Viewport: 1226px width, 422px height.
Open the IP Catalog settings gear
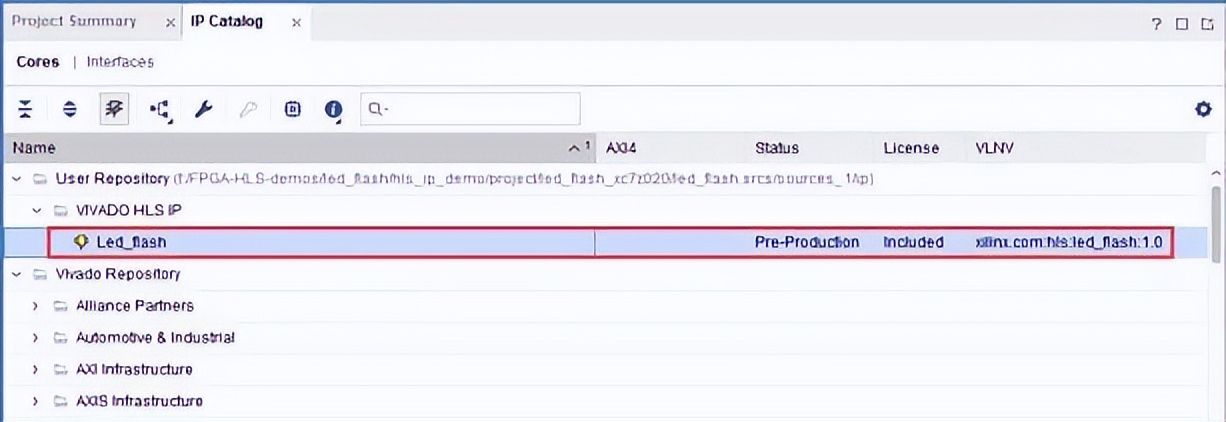[x=1203, y=109]
